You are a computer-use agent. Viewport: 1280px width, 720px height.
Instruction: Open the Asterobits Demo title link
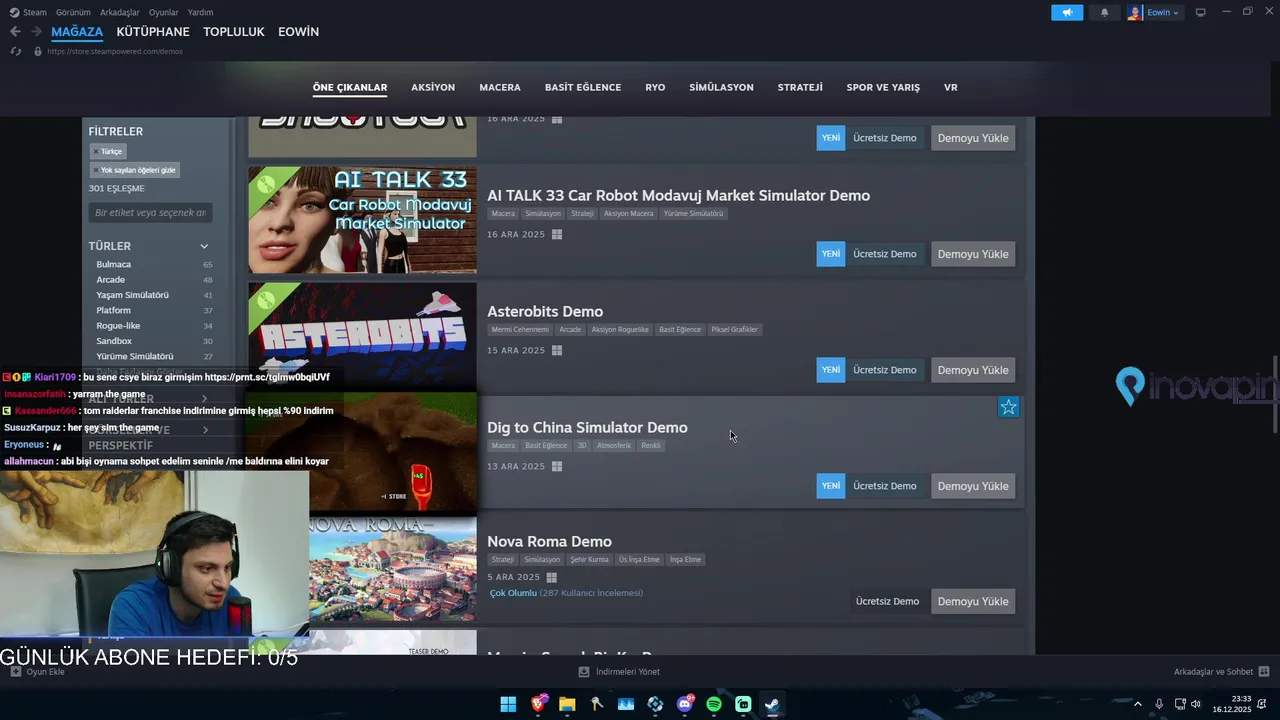pos(545,311)
